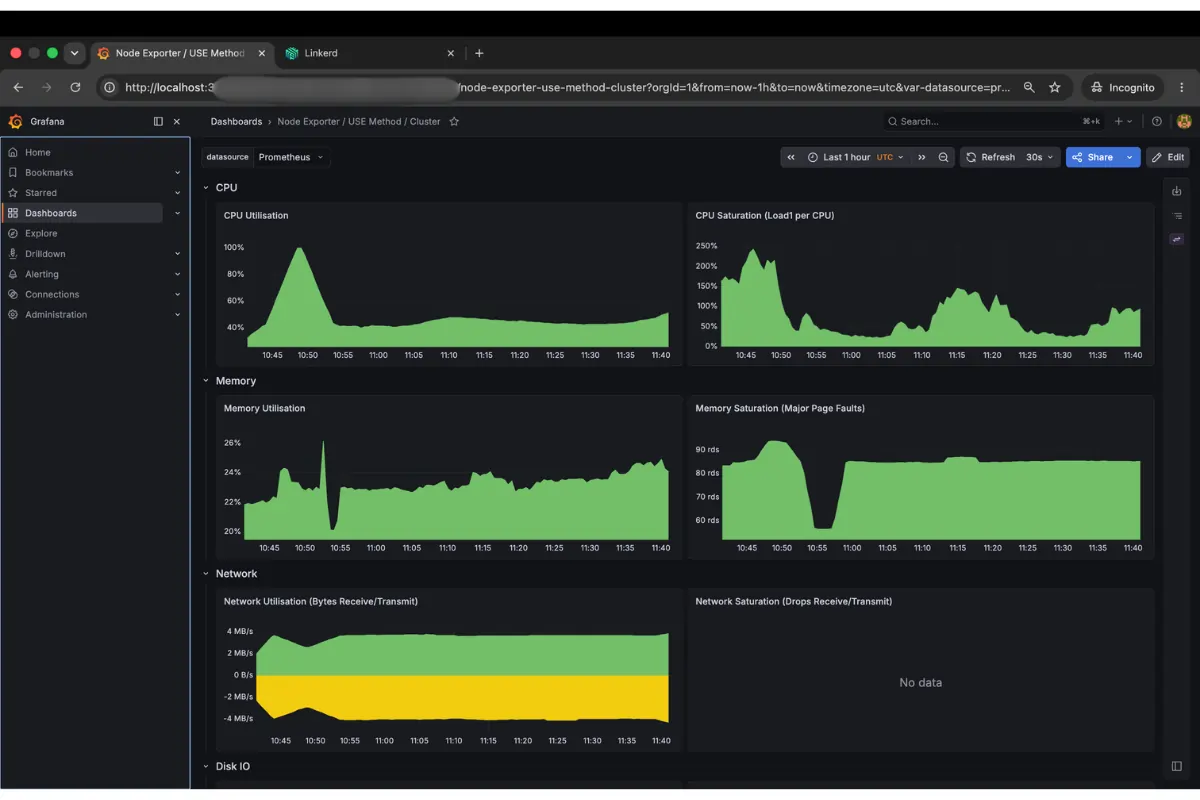Click Node Exporter / USE Method / Cluster breadcrumb
1200x800 pixels.
pos(359,121)
